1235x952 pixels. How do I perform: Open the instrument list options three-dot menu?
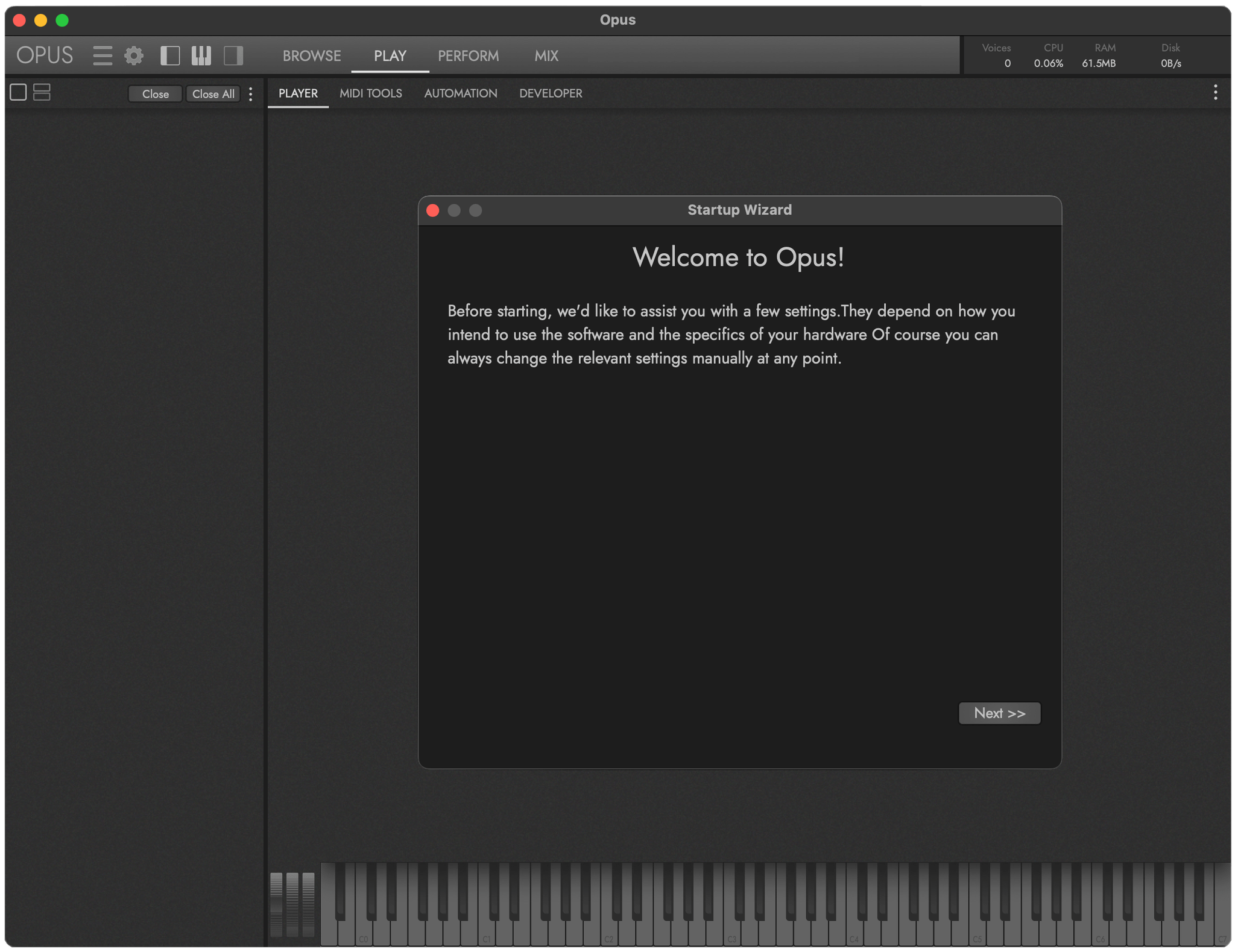point(251,93)
